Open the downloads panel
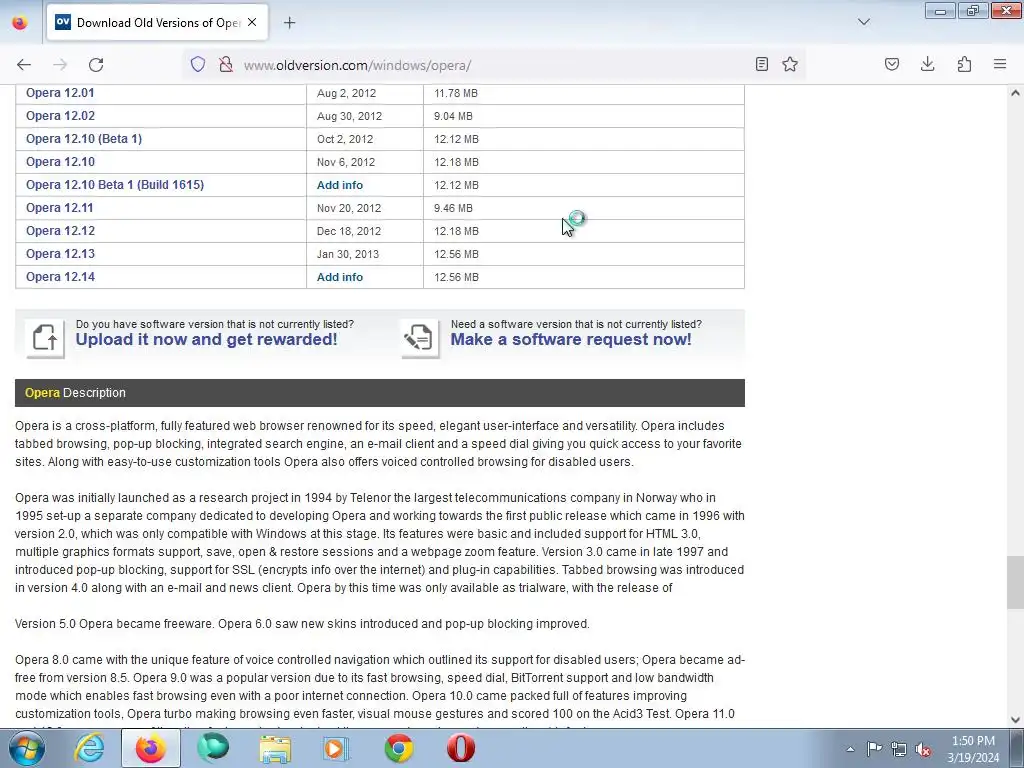The height and width of the screenshot is (768, 1024). (927, 64)
